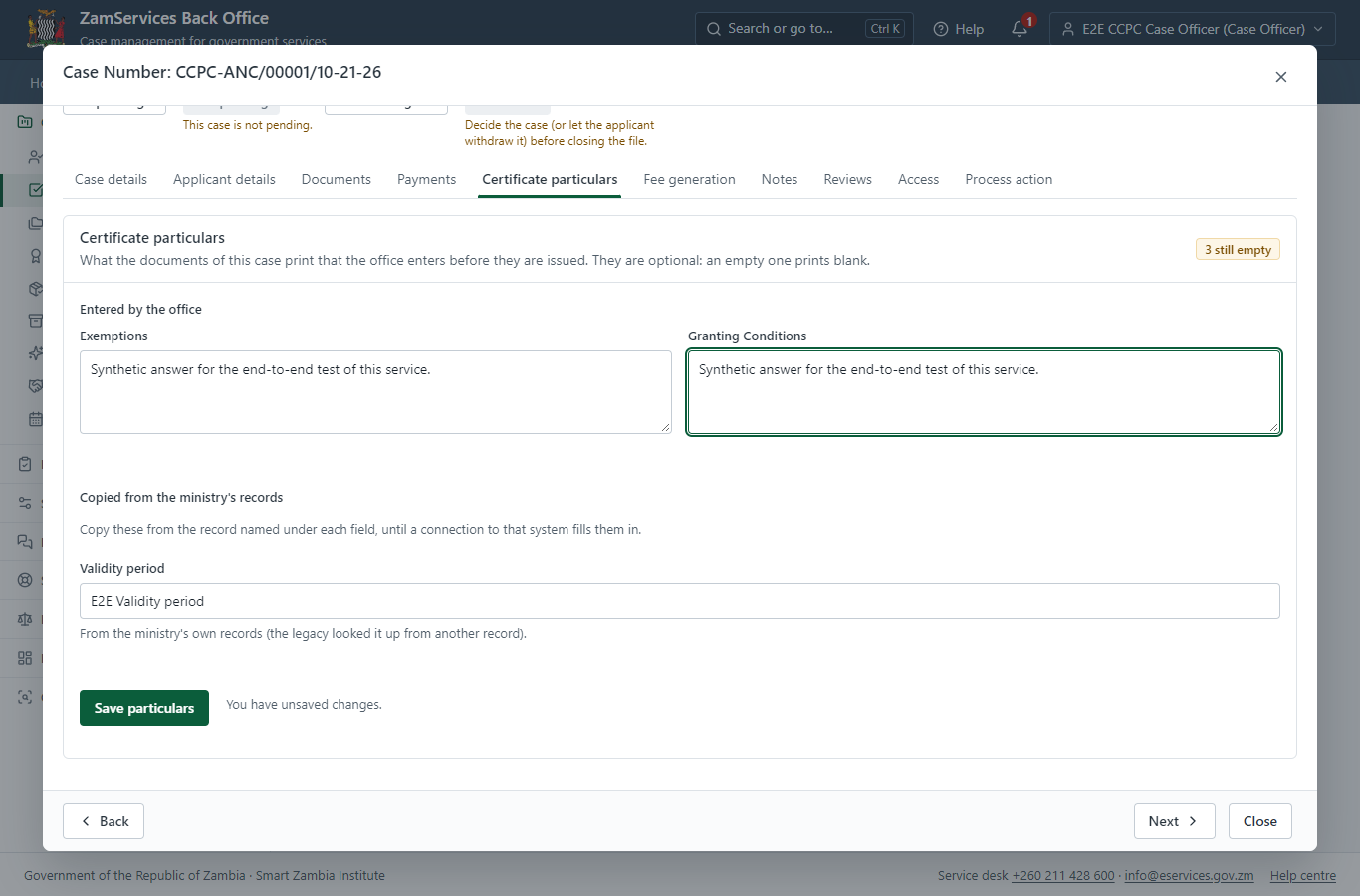Click the '3 still empty' badge
1360x896 pixels.
[1238, 250]
